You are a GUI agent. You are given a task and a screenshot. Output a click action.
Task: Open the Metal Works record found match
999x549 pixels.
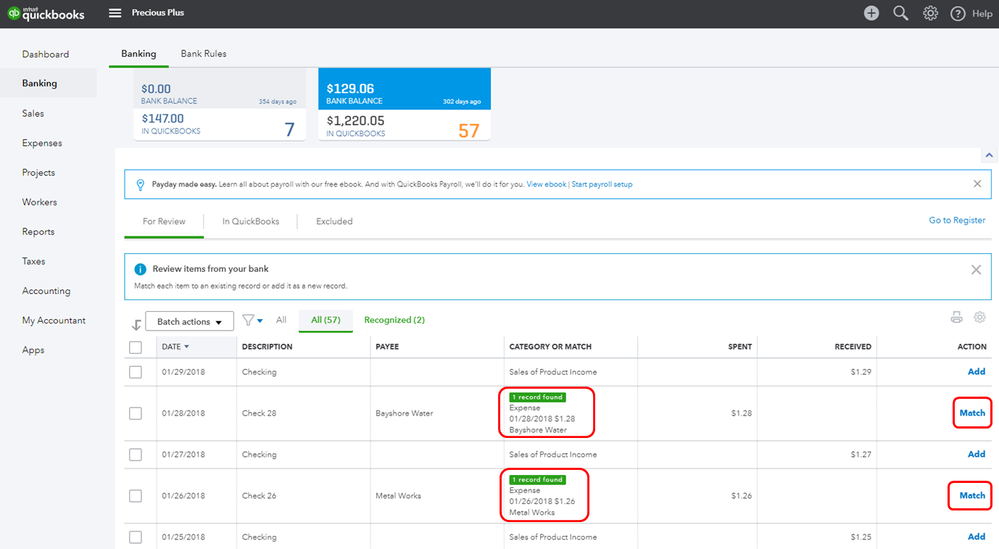544,496
